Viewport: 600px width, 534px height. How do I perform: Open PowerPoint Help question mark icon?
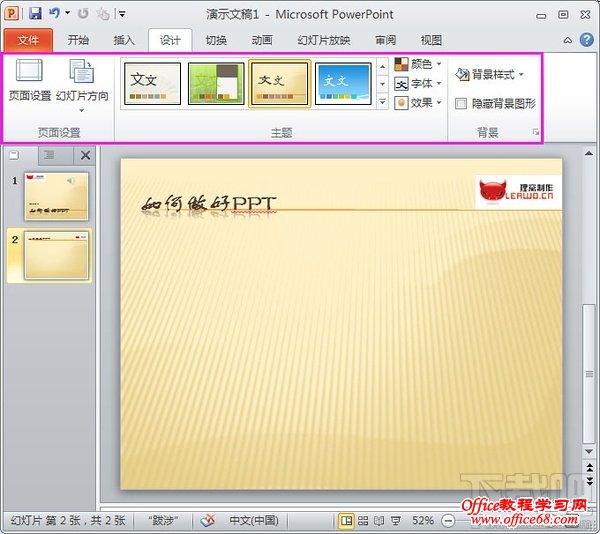(587, 40)
